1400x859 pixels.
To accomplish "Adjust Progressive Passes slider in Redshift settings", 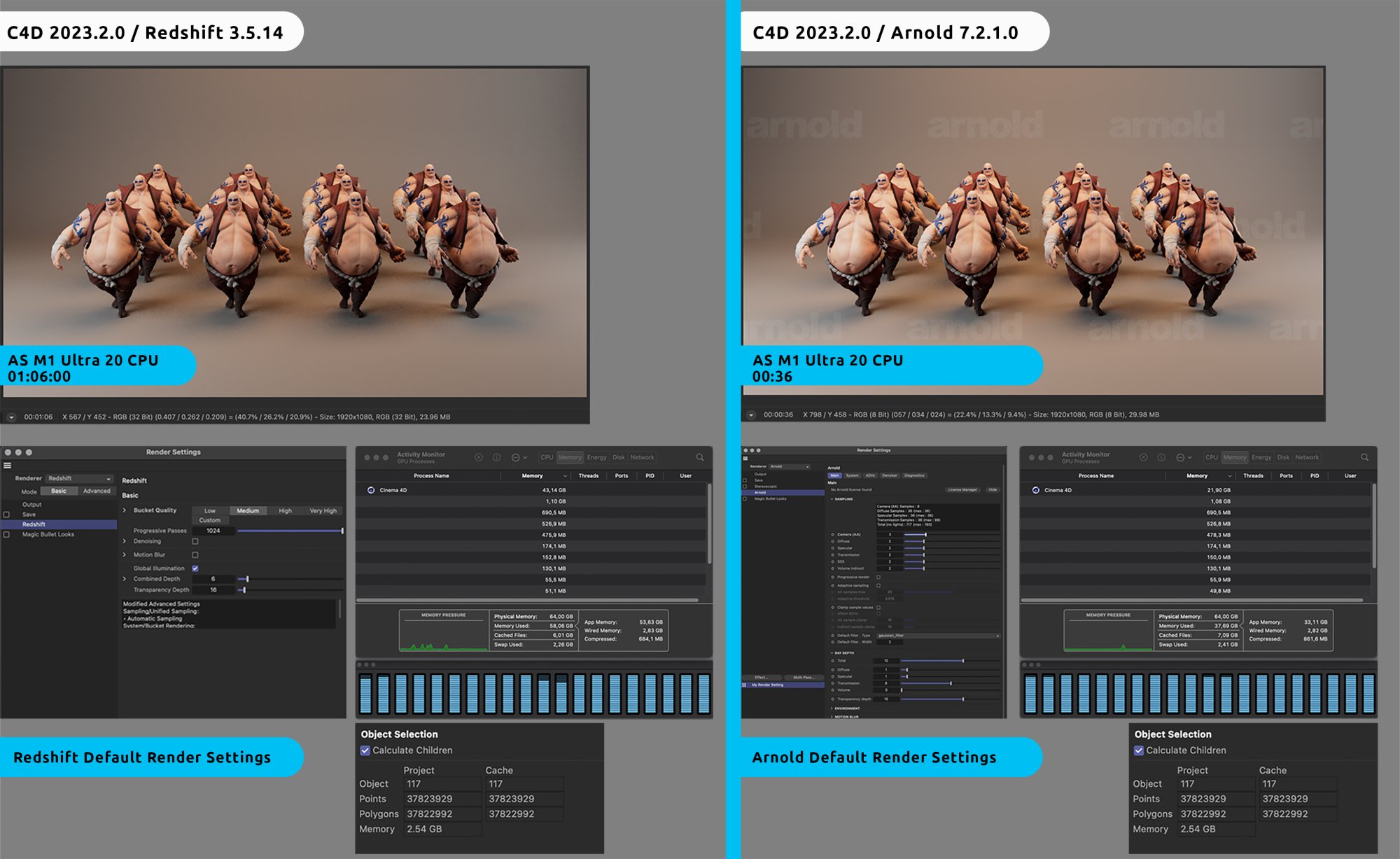I will (x=290, y=531).
